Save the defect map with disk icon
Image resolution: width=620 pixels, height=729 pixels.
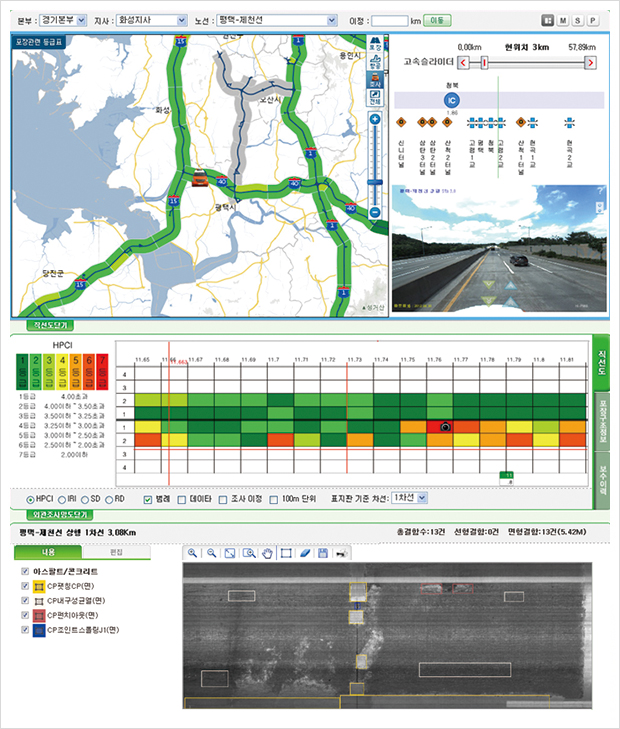(323, 553)
